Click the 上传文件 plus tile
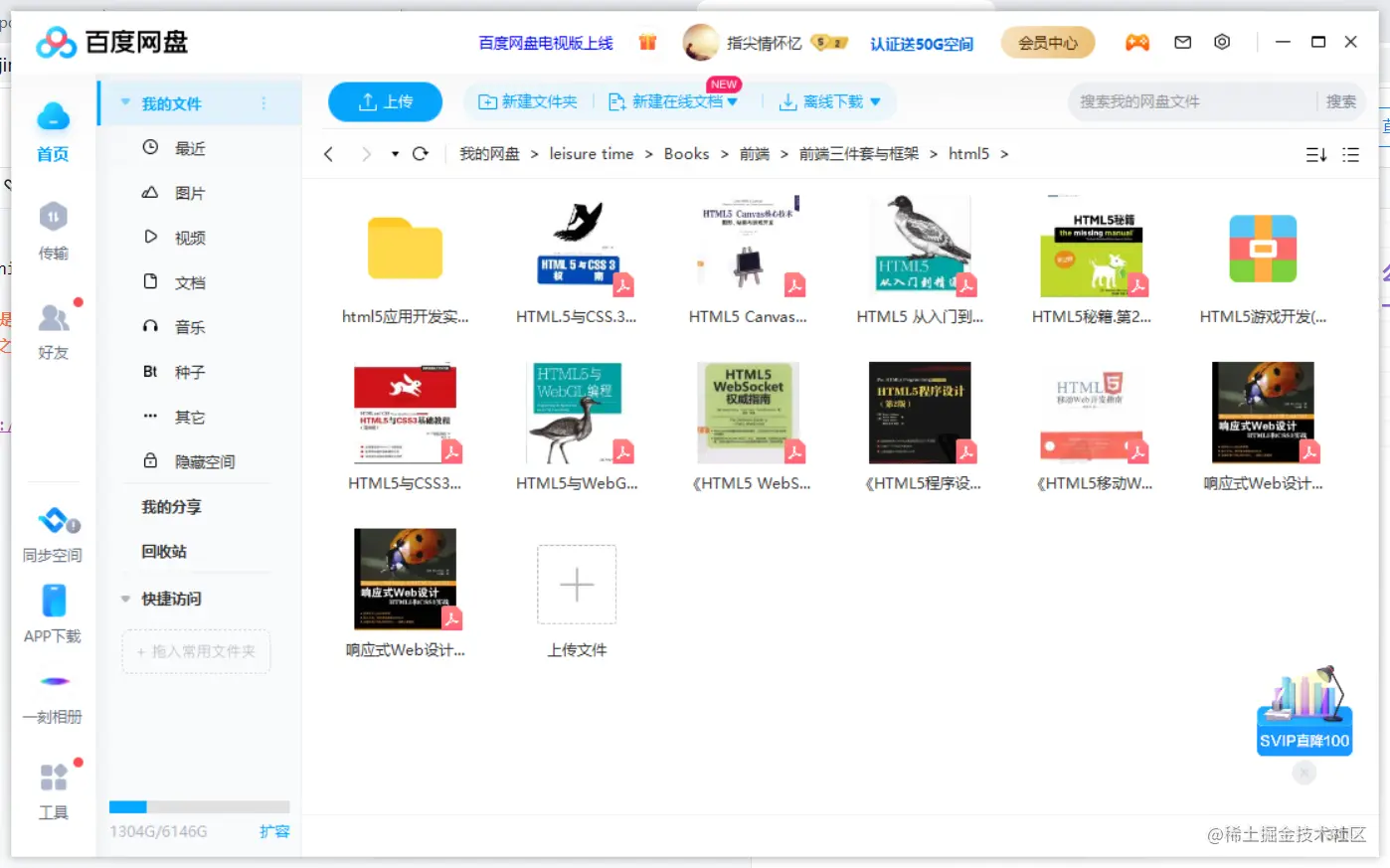This screenshot has height=868, width=1390. click(x=577, y=585)
